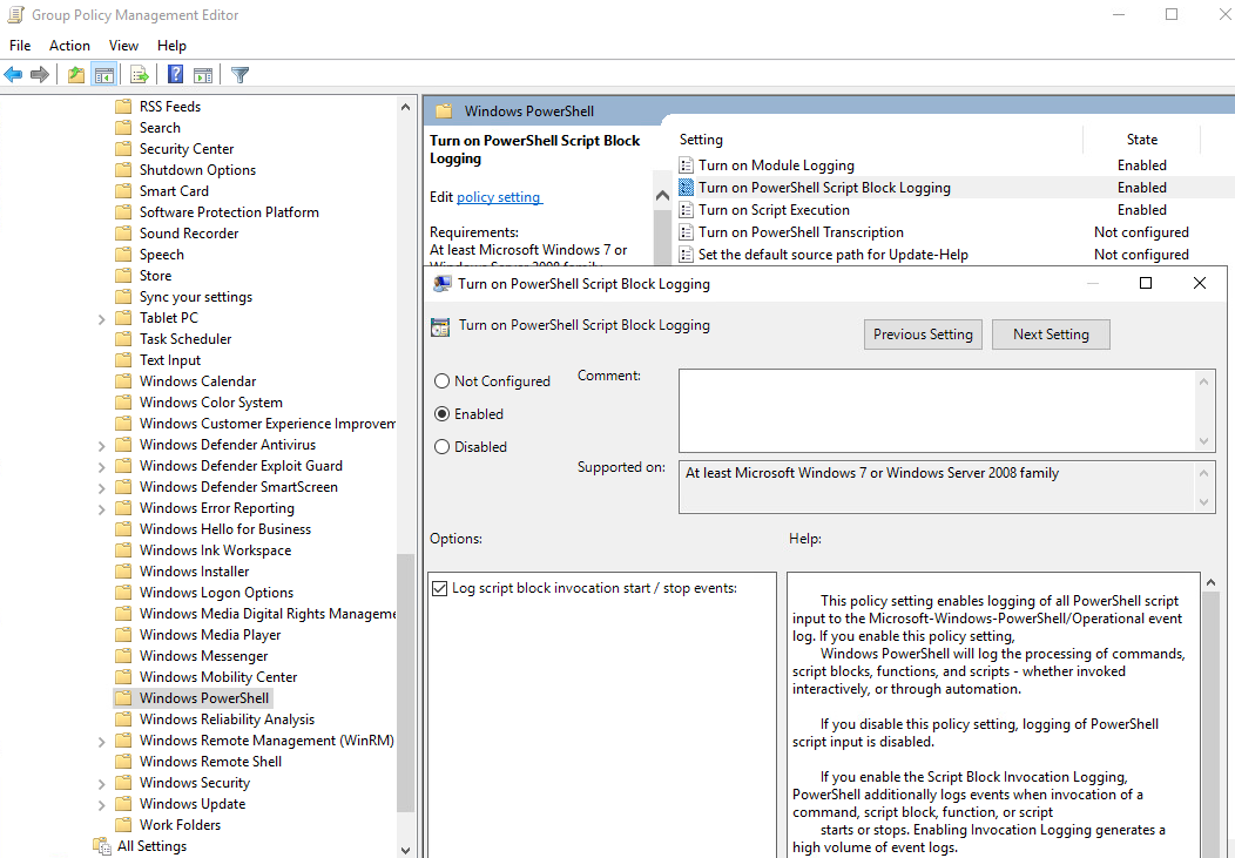The height and width of the screenshot is (858, 1236).
Task: Select the Not Configured radio button
Action: pos(442,381)
